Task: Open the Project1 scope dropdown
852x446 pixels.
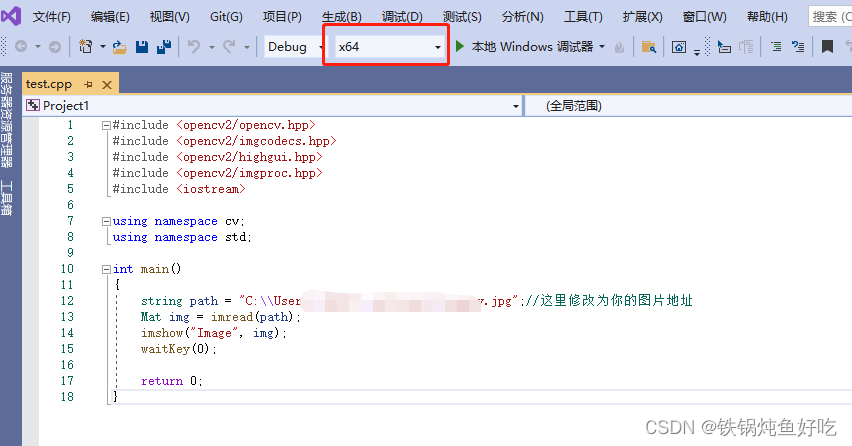Action: [x=273, y=106]
